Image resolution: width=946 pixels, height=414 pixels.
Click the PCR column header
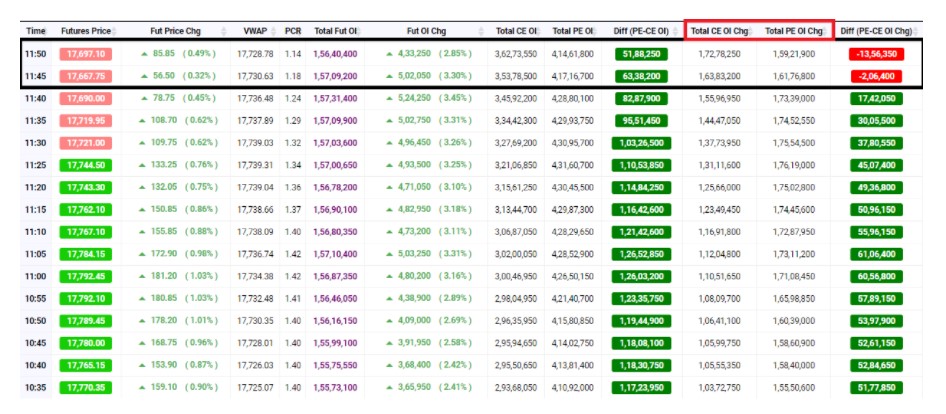pos(292,31)
